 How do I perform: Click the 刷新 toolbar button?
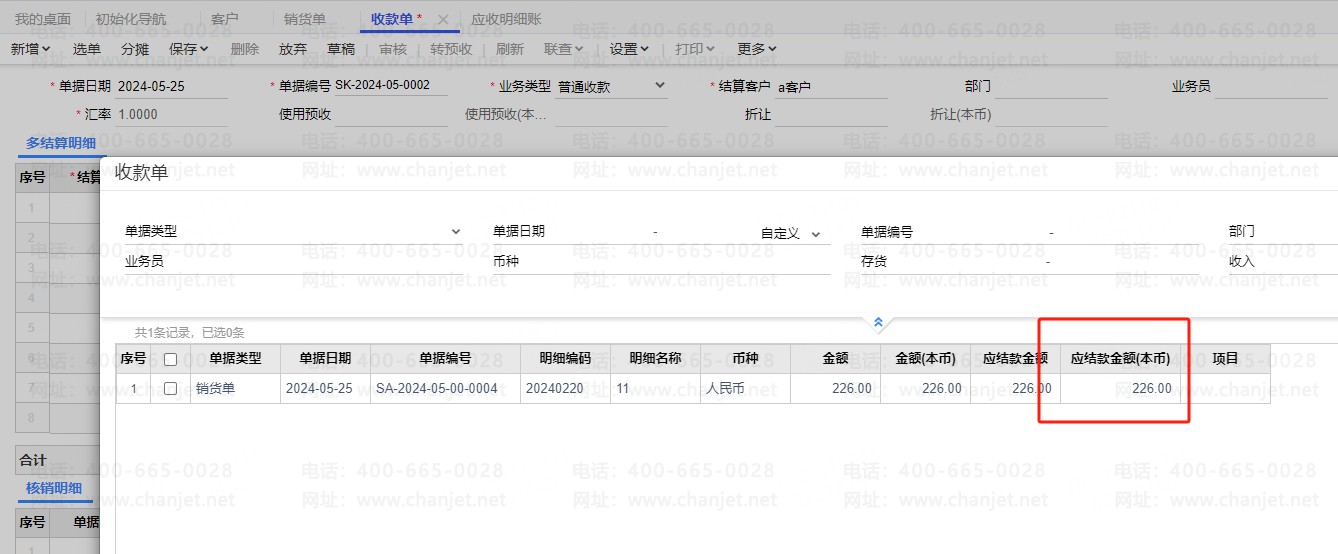point(510,48)
